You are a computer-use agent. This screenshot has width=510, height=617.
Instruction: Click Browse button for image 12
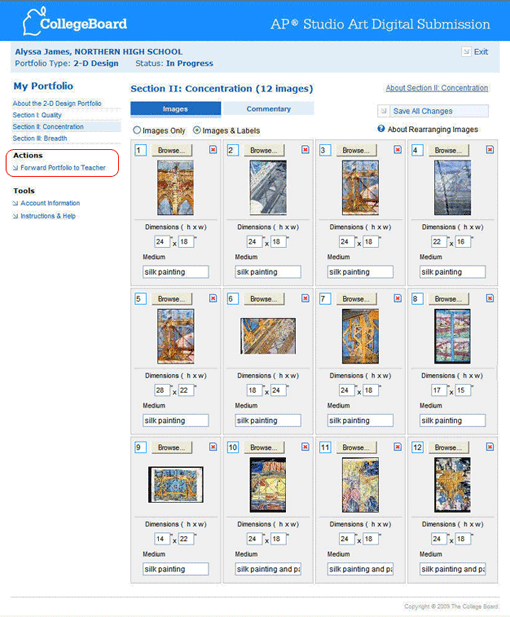[449, 447]
